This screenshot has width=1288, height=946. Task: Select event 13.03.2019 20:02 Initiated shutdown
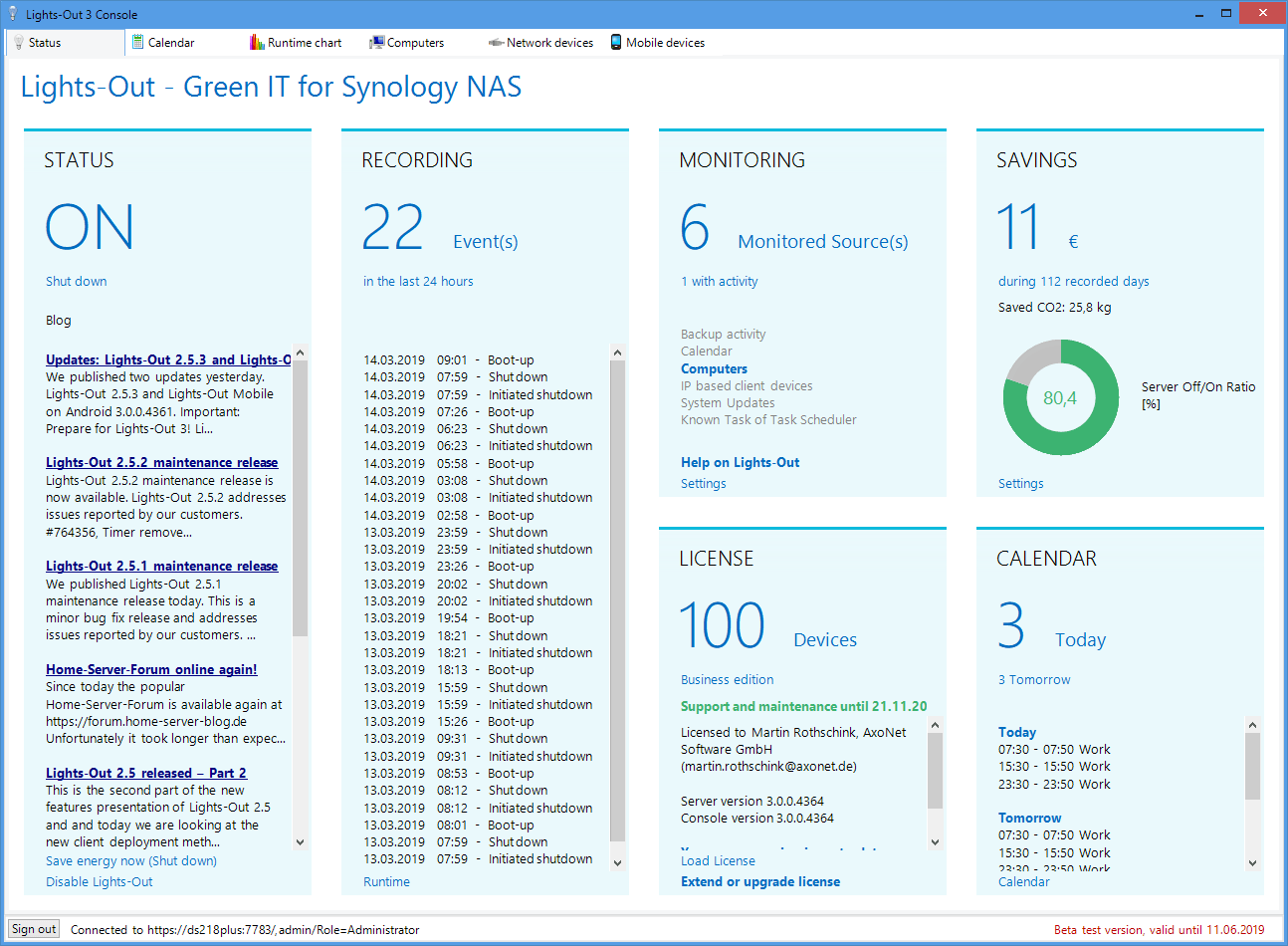(x=478, y=600)
